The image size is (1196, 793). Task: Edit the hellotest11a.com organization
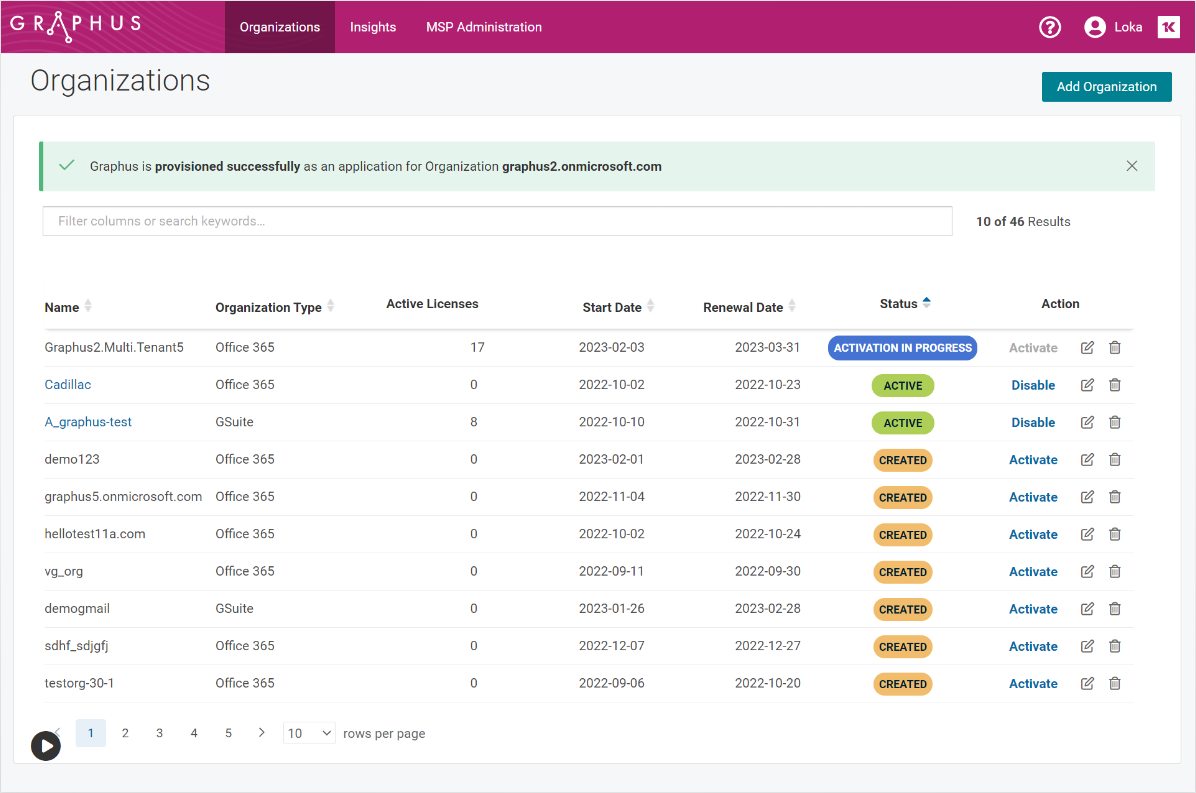[1087, 535]
